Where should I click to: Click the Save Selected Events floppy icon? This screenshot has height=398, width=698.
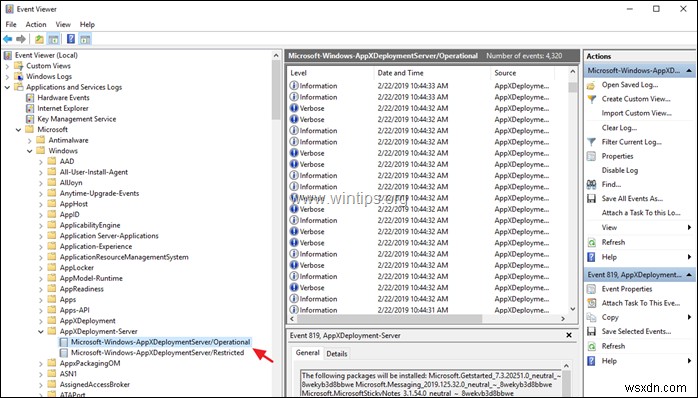point(591,332)
